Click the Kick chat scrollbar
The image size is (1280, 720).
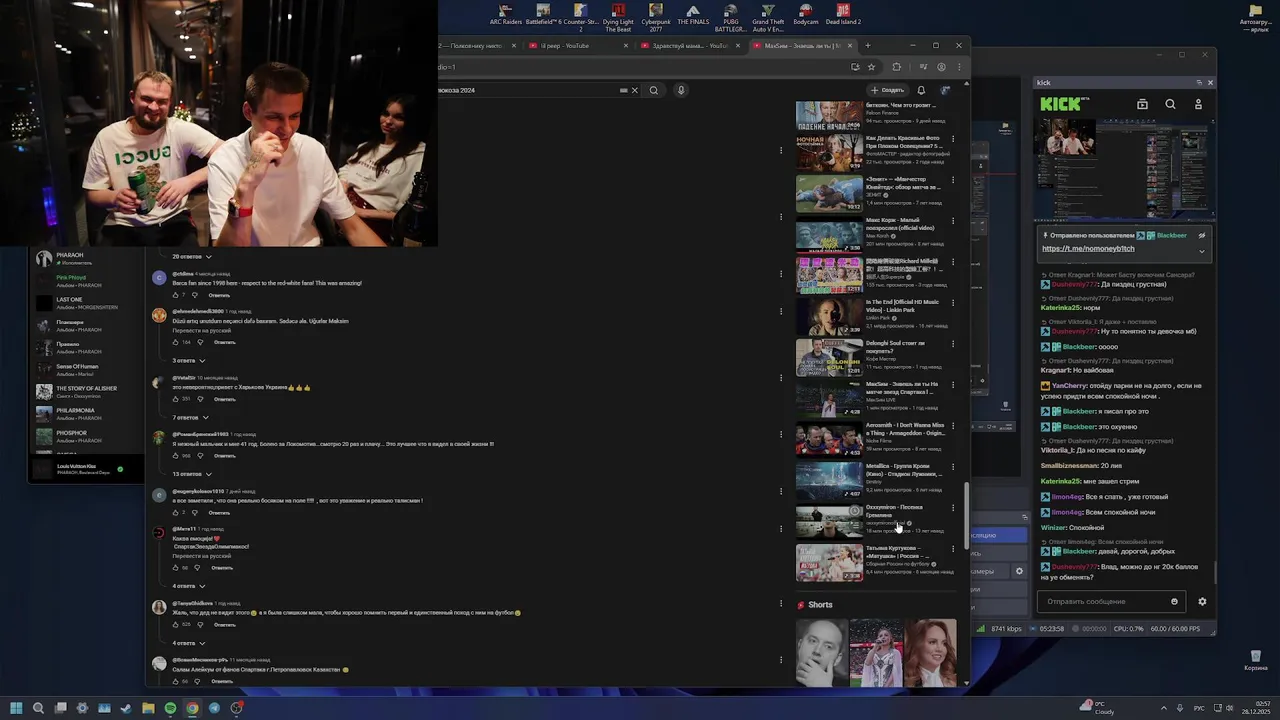pyautogui.click(x=1215, y=572)
